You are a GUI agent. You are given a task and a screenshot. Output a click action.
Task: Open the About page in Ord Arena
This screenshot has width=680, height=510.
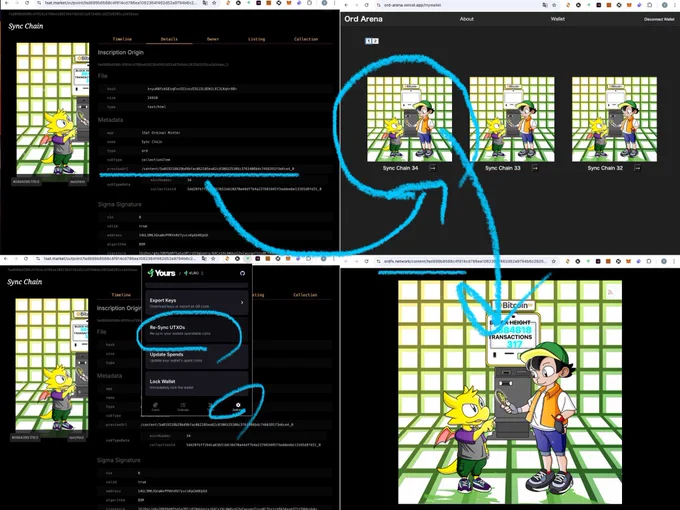point(467,19)
